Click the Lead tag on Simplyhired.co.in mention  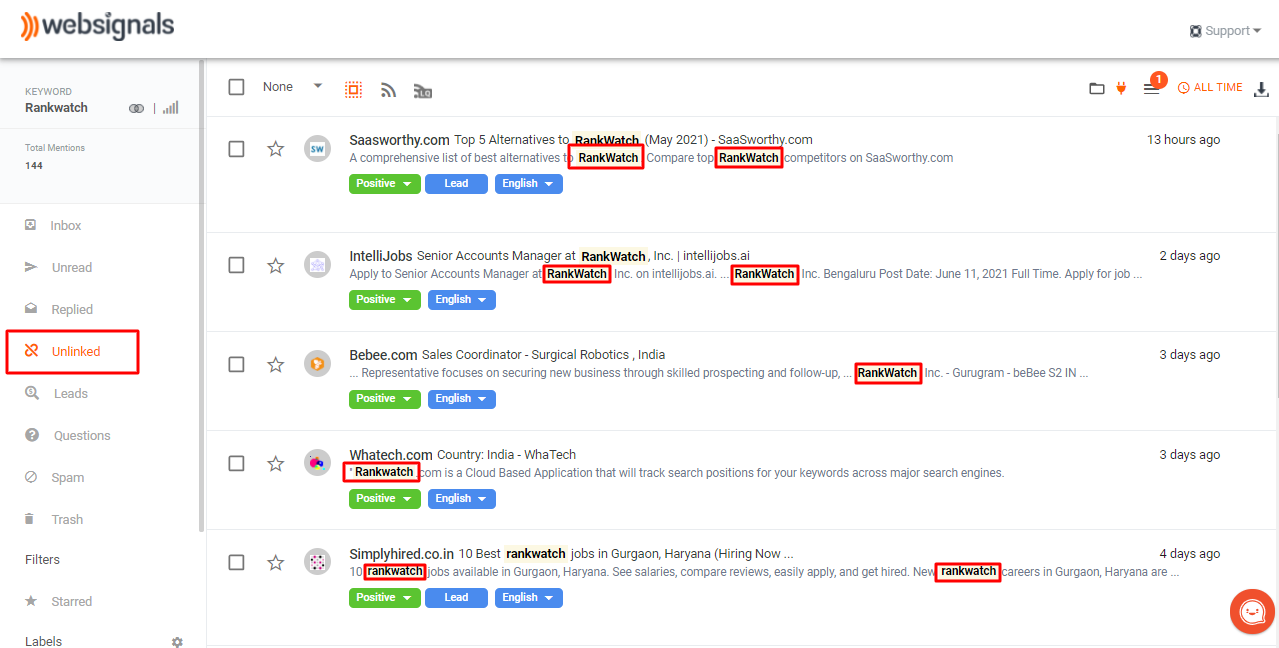[456, 598]
